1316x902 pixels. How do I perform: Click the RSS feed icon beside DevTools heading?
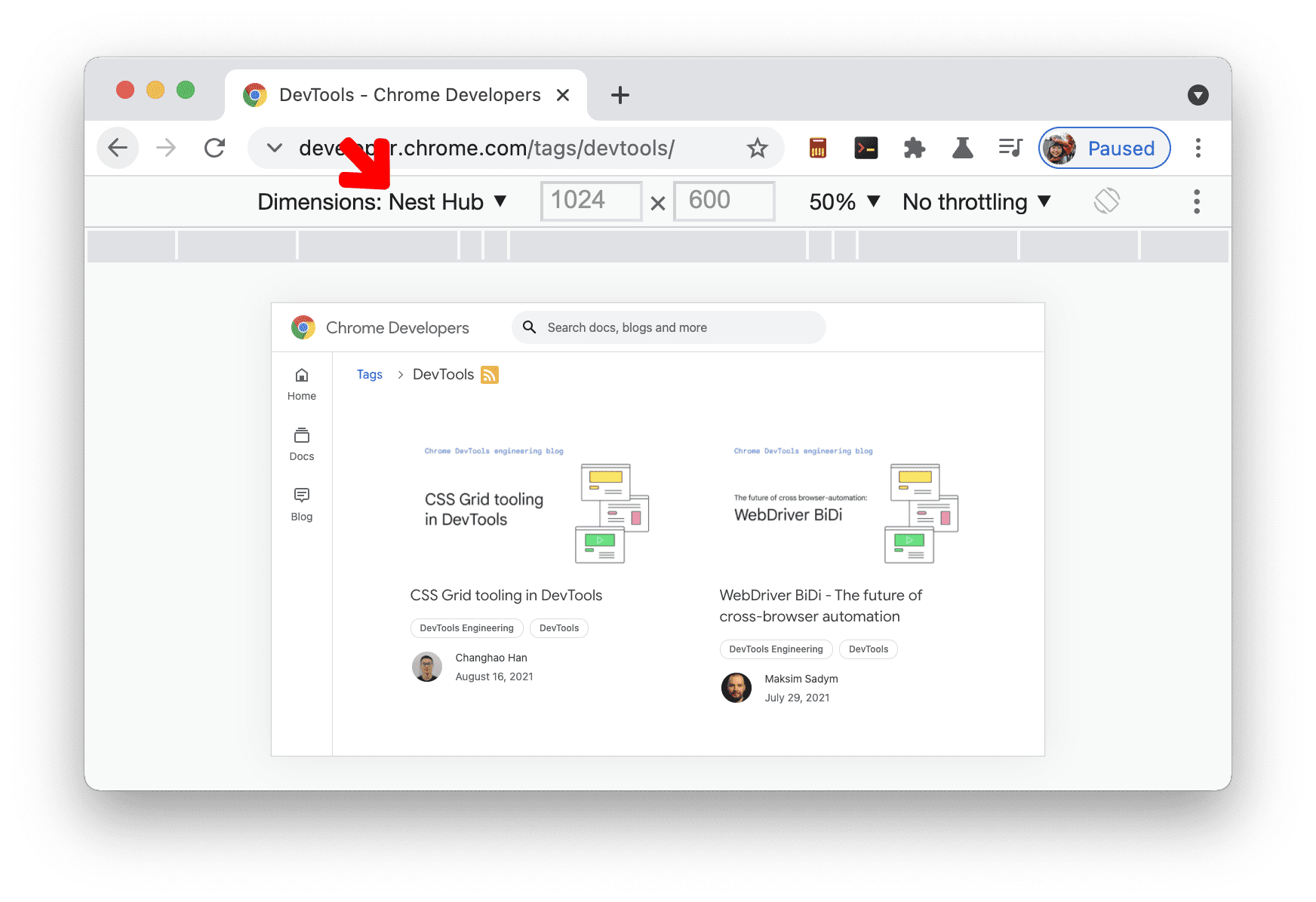point(490,374)
